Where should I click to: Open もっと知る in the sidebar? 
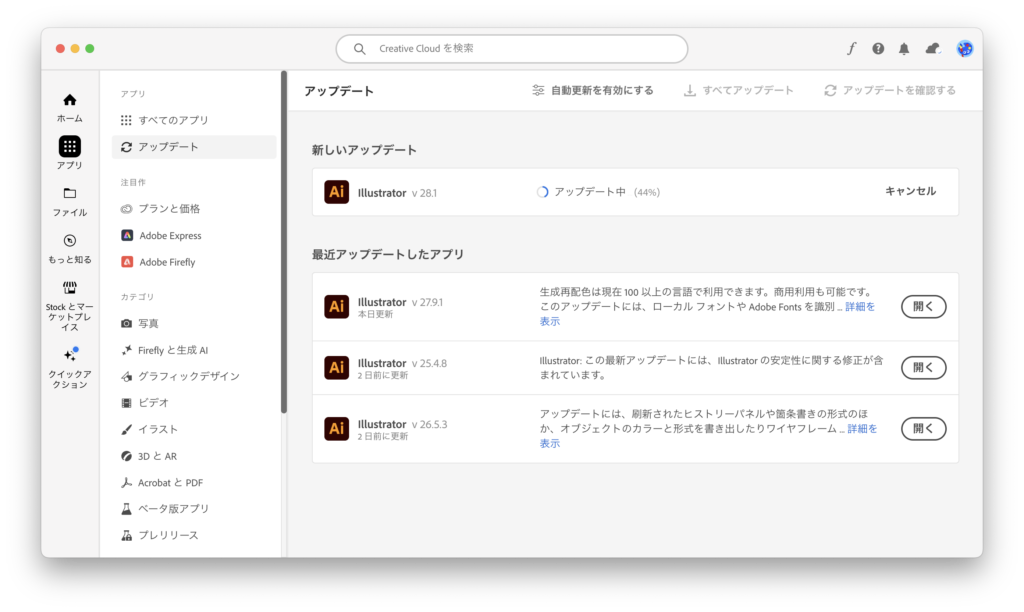(69, 246)
